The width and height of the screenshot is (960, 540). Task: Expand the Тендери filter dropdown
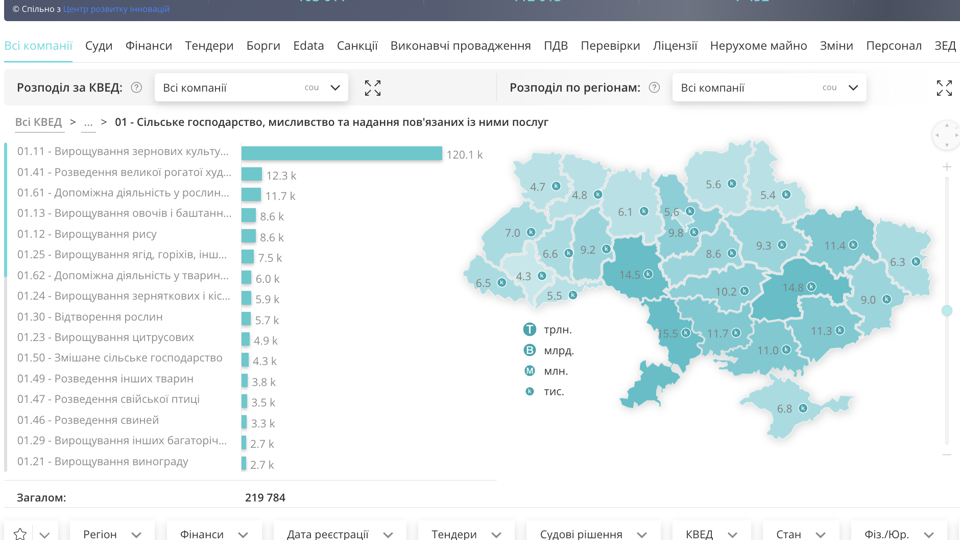(466, 534)
